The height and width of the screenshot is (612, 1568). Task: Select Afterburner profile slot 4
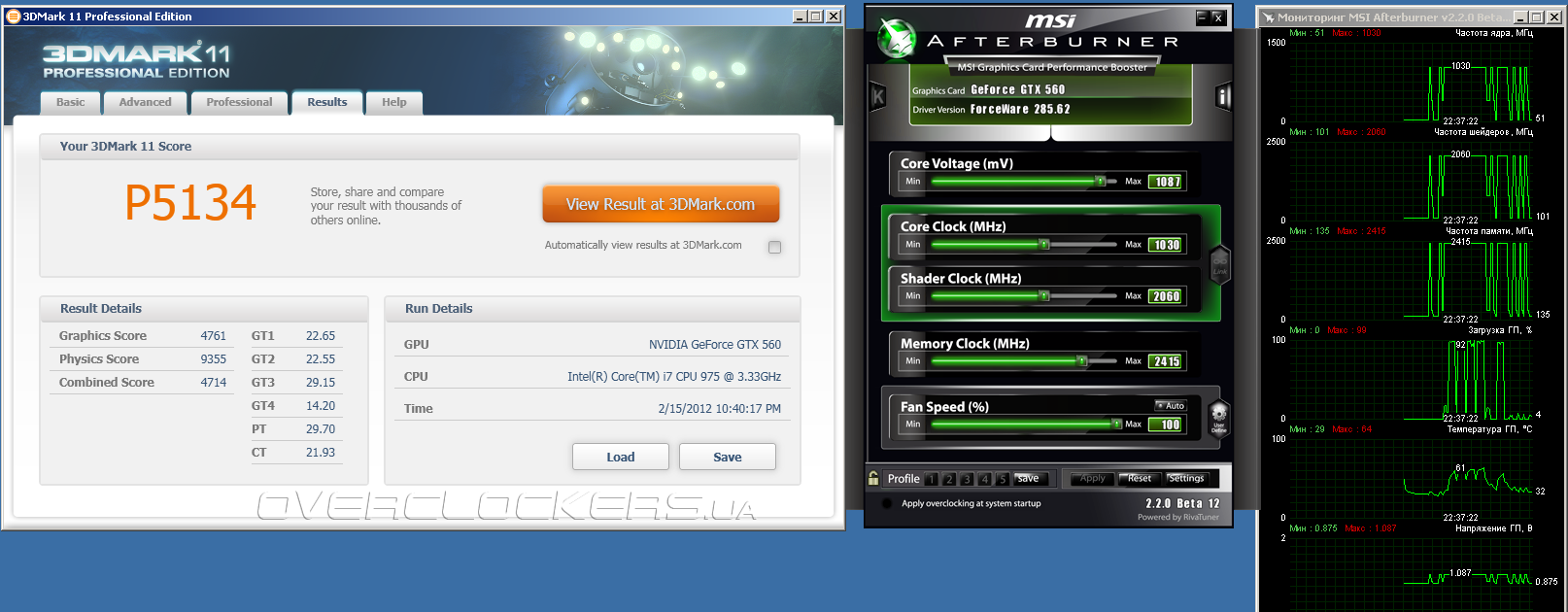tap(984, 479)
